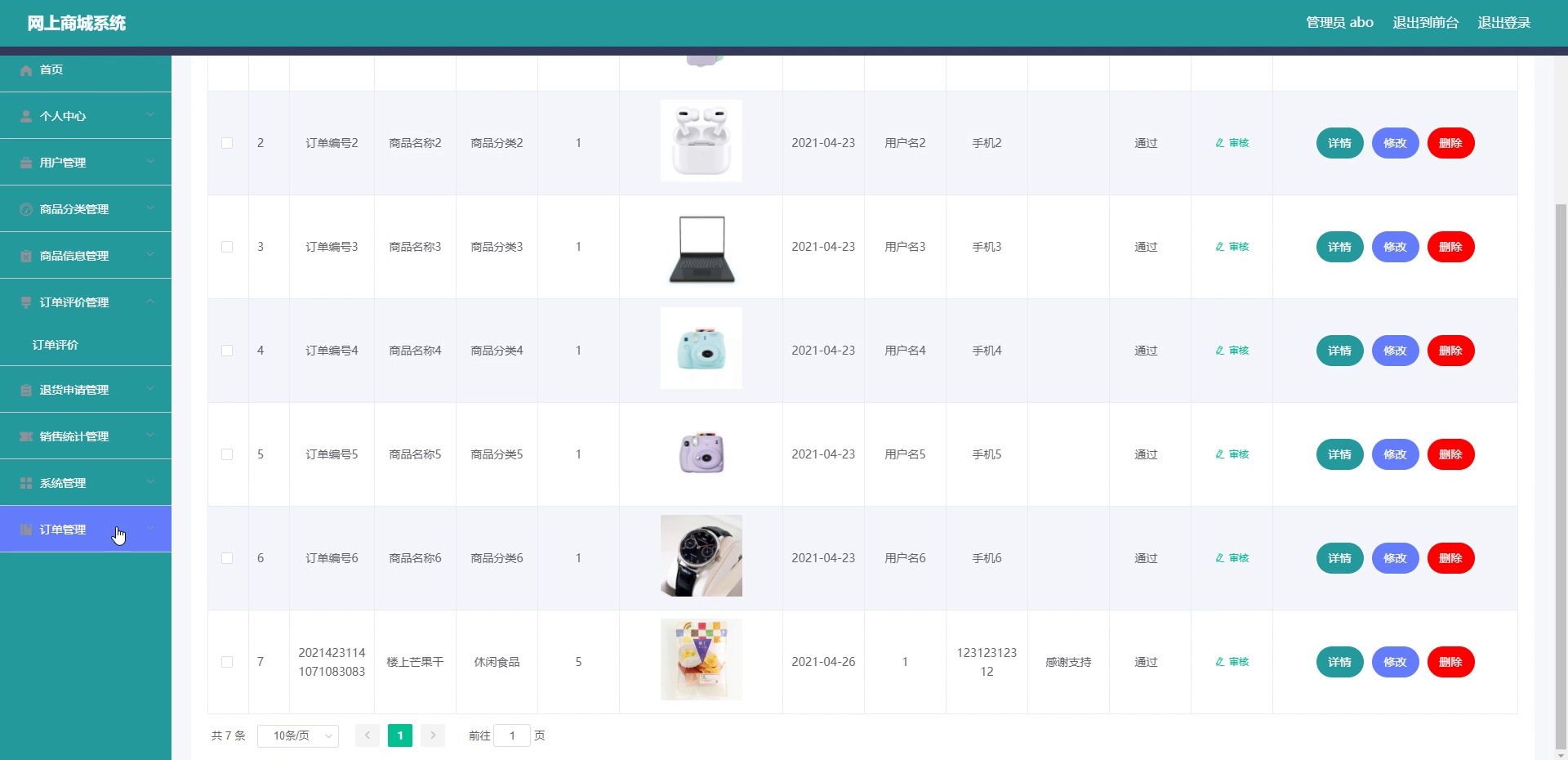Select the statistics icon beside 销售统计管理
1568x760 pixels.
pos(24,436)
